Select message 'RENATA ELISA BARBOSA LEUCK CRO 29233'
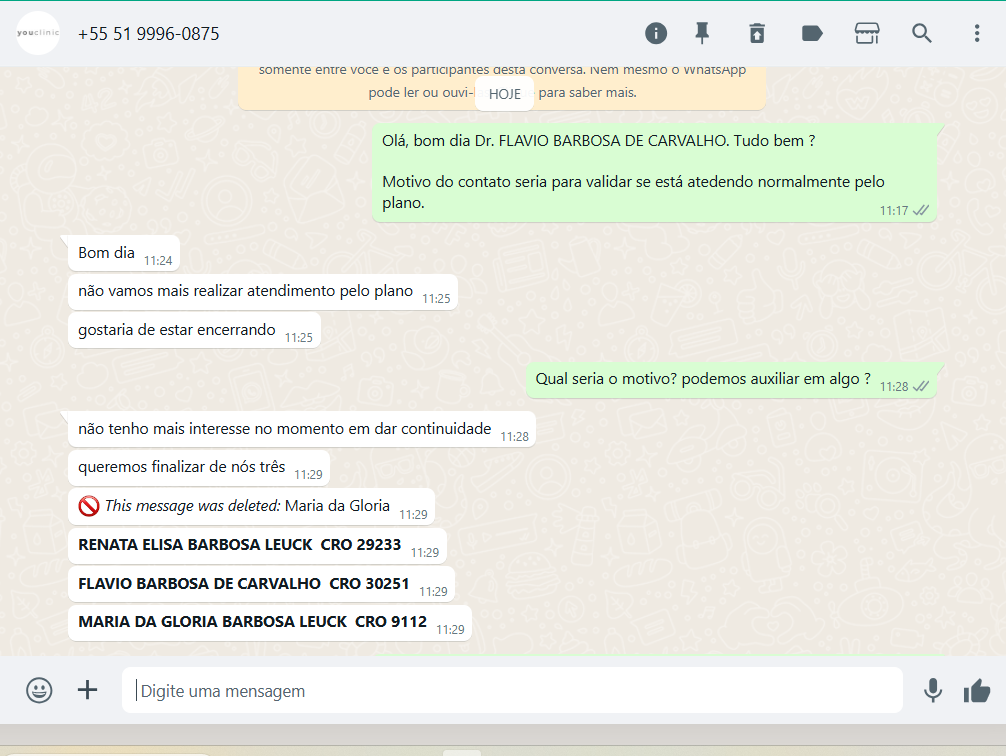This screenshot has height=756, width=1006. (257, 546)
